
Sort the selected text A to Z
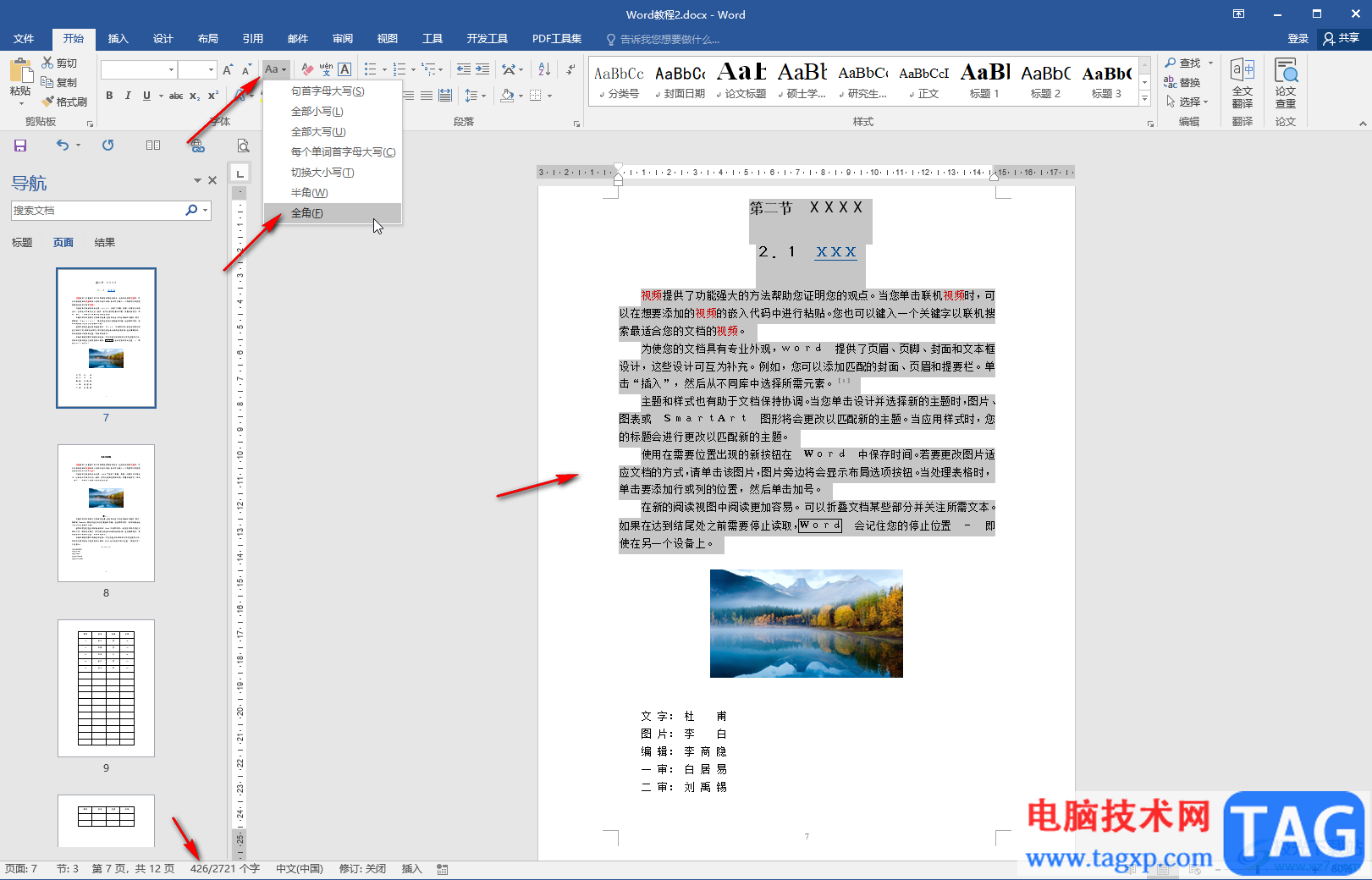tap(544, 69)
